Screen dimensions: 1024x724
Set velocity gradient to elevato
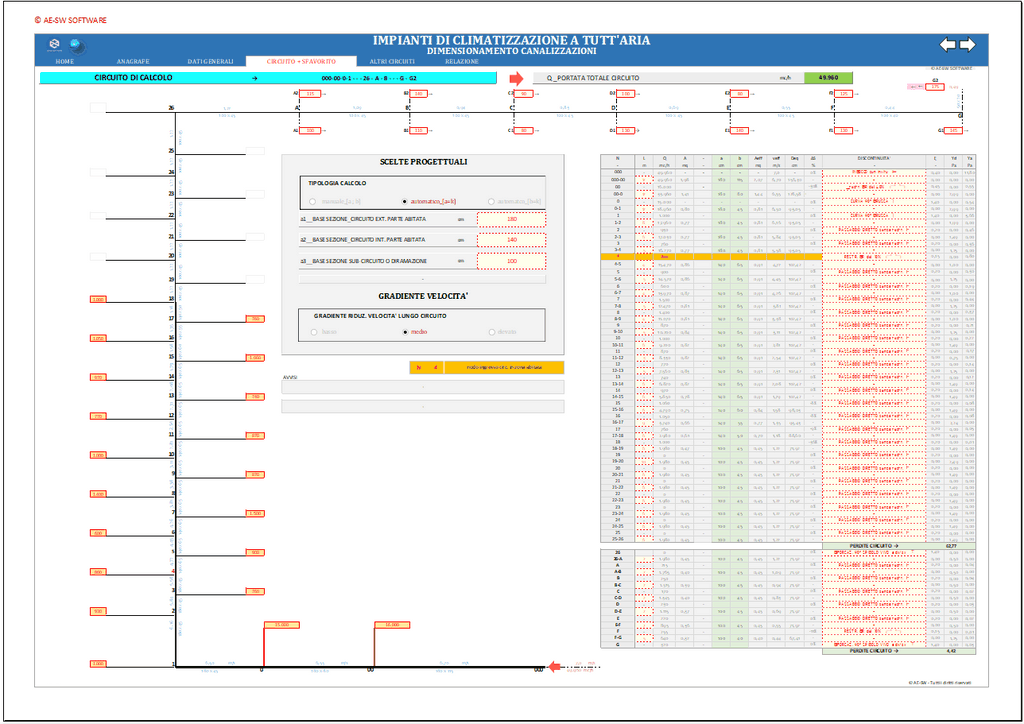pyautogui.click(x=492, y=331)
